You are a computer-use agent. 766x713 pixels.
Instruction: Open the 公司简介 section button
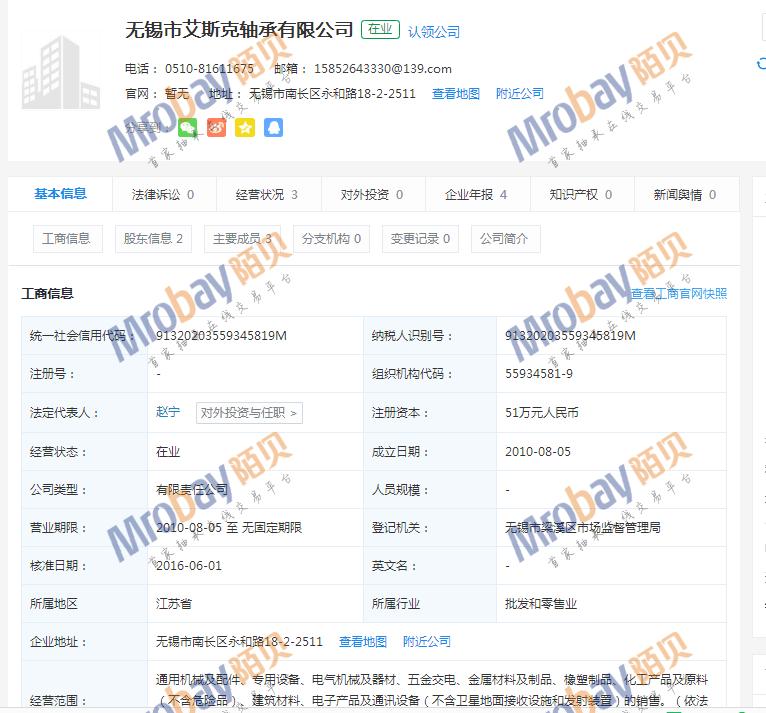(505, 239)
